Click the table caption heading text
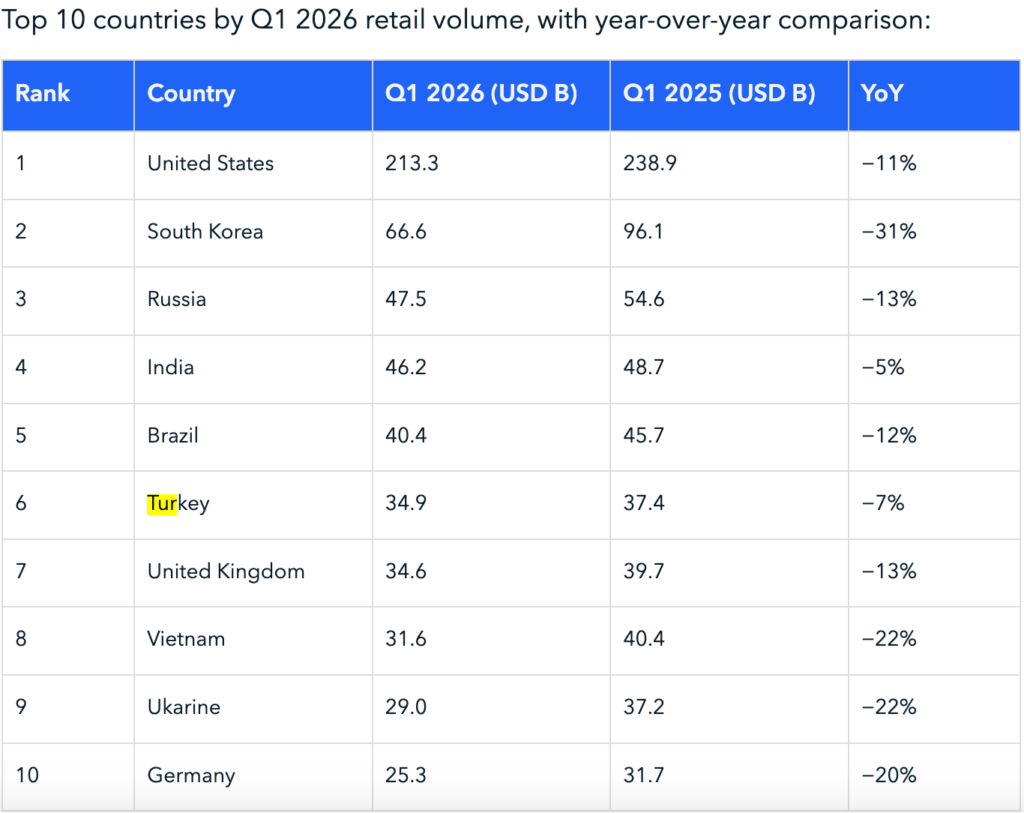1024x813 pixels. [466, 20]
